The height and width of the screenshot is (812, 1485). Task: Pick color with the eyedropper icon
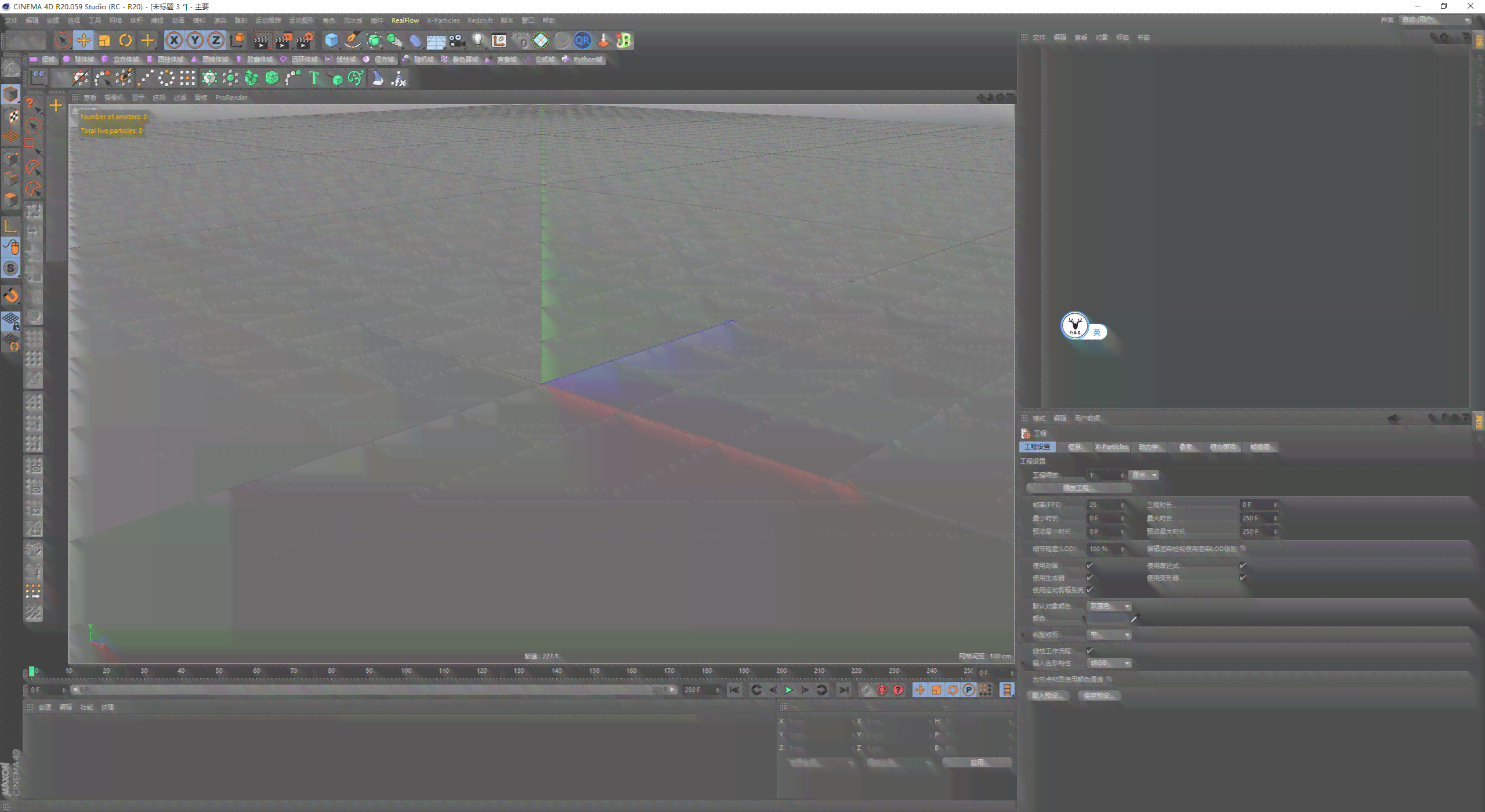point(1135,618)
